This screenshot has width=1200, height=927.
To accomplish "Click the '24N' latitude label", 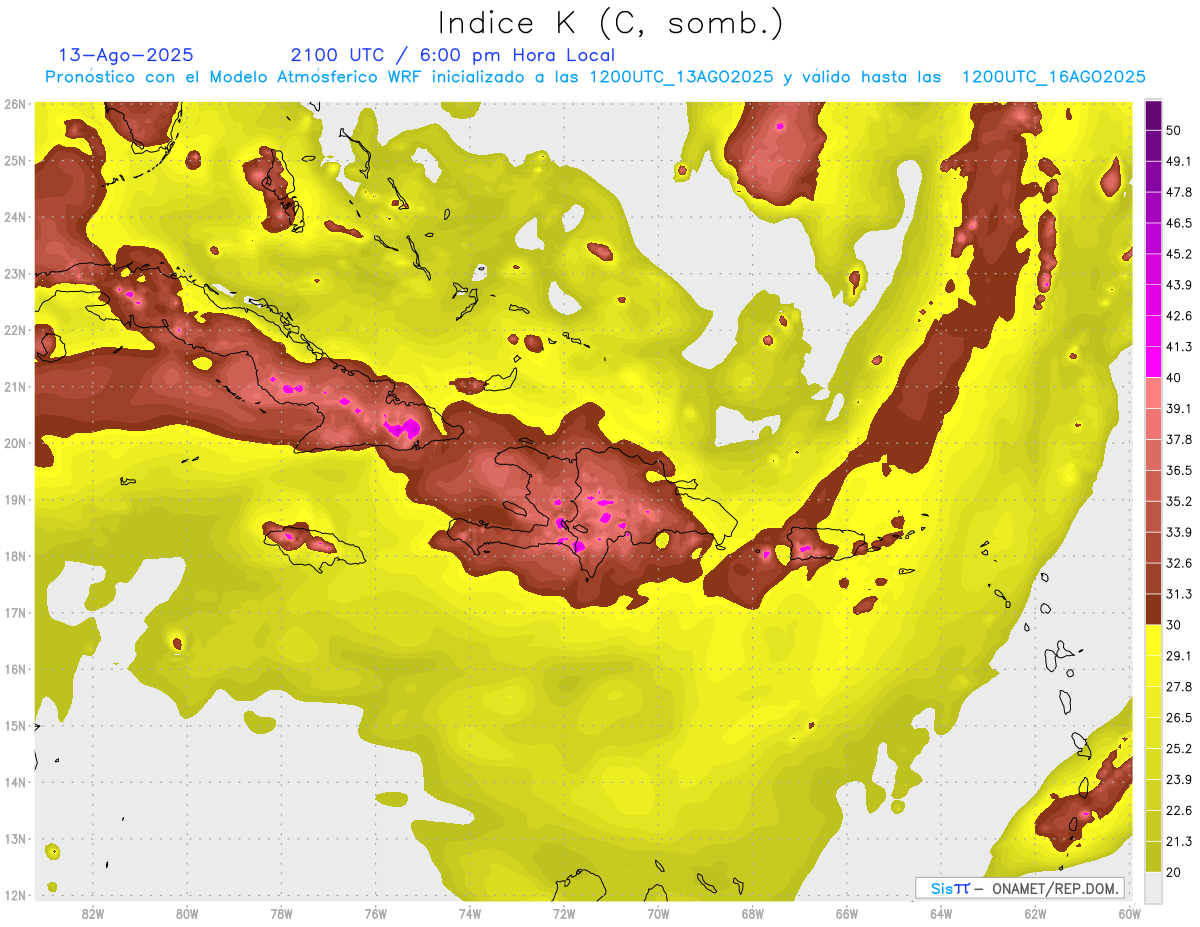I will point(15,217).
